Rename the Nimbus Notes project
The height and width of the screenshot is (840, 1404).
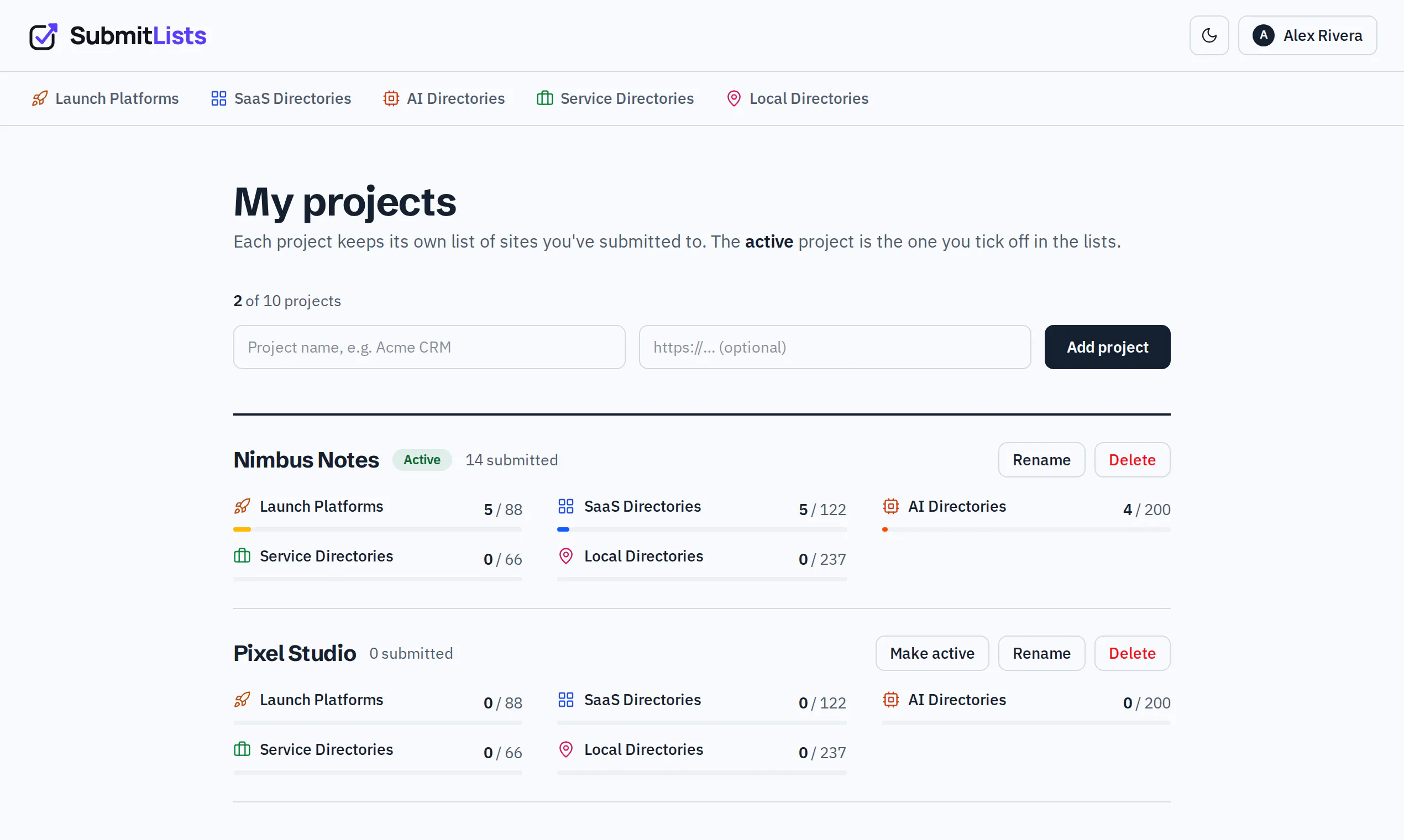coord(1041,460)
